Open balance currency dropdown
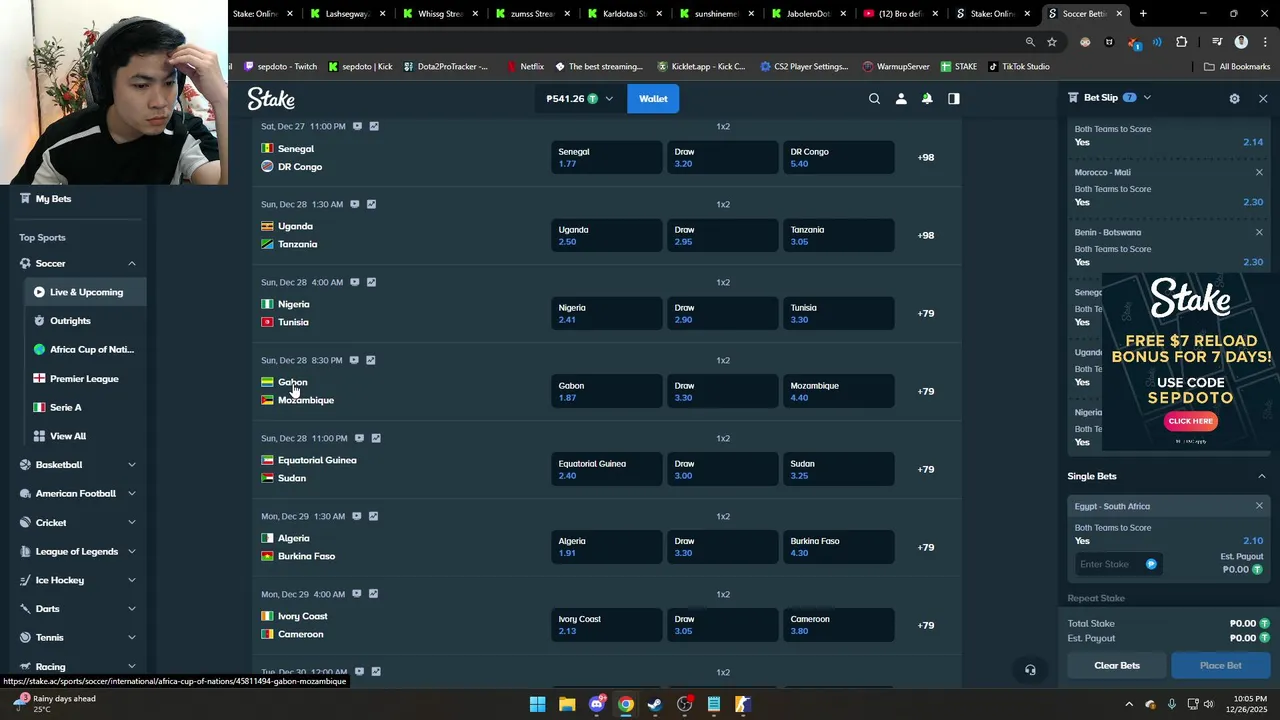 [x=579, y=99]
